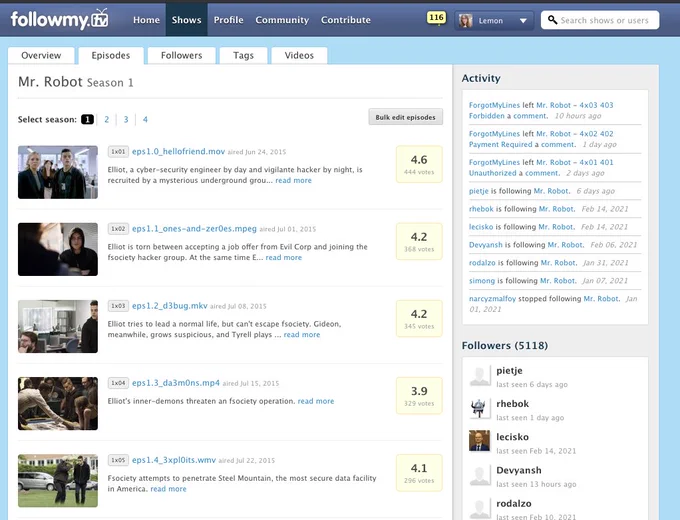Click read more for episode 1x05
Image resolution: width=680 pixels, height=520 pixels.
pos(168,489)
